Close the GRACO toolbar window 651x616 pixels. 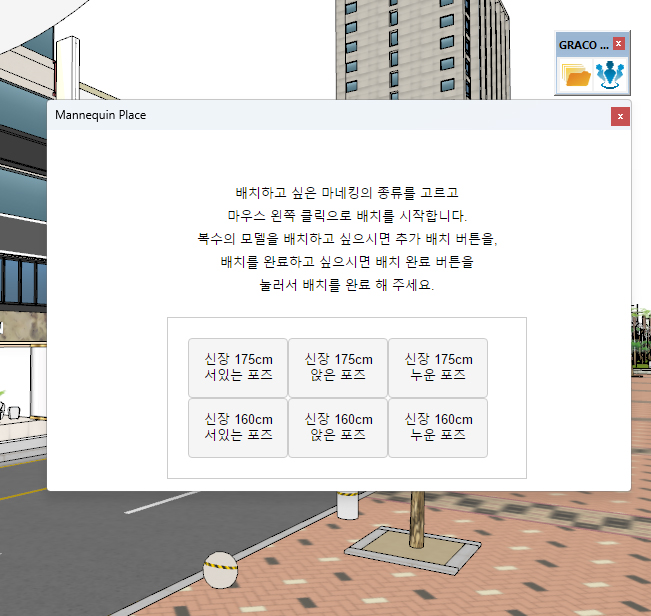pyautogui.click(x=619, y=44)
